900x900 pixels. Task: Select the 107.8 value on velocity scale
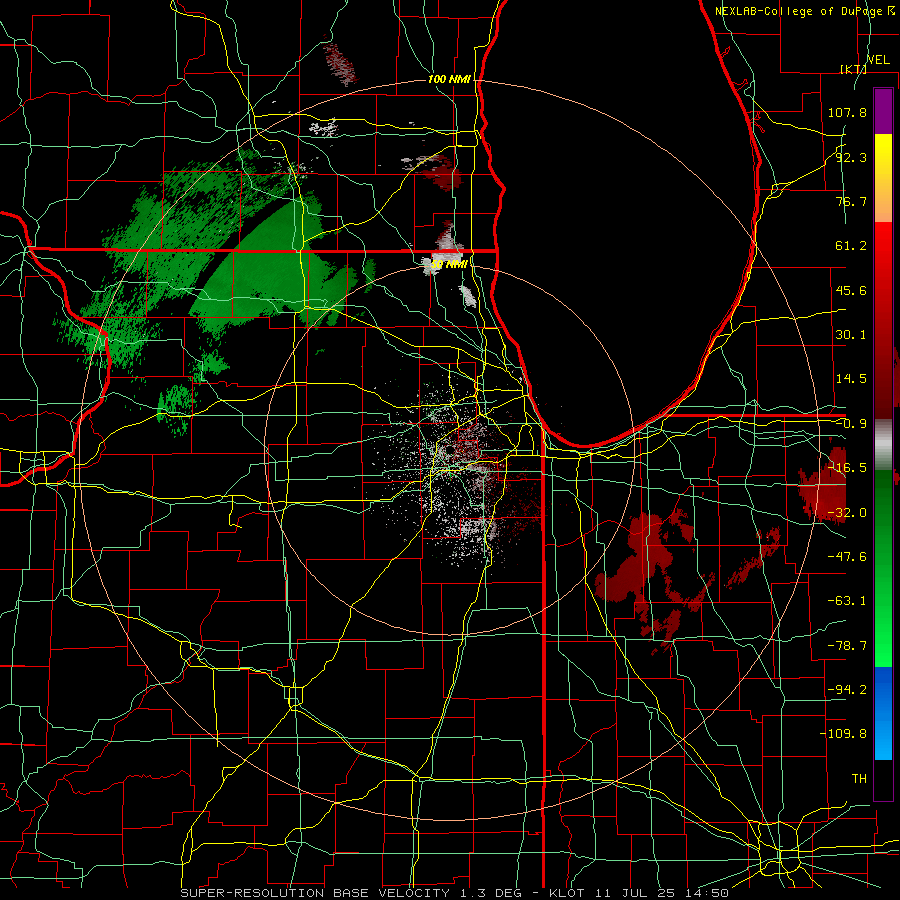pos(847,112)
